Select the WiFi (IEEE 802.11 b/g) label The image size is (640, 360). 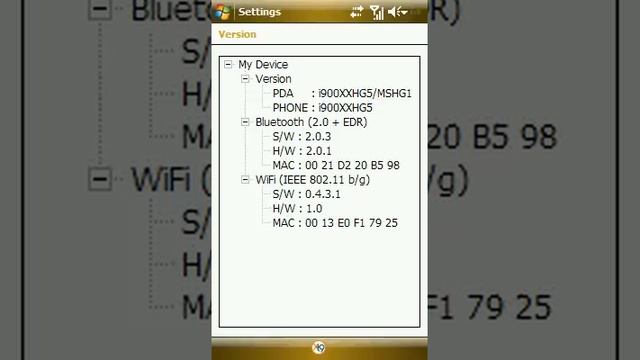[313, 180]
